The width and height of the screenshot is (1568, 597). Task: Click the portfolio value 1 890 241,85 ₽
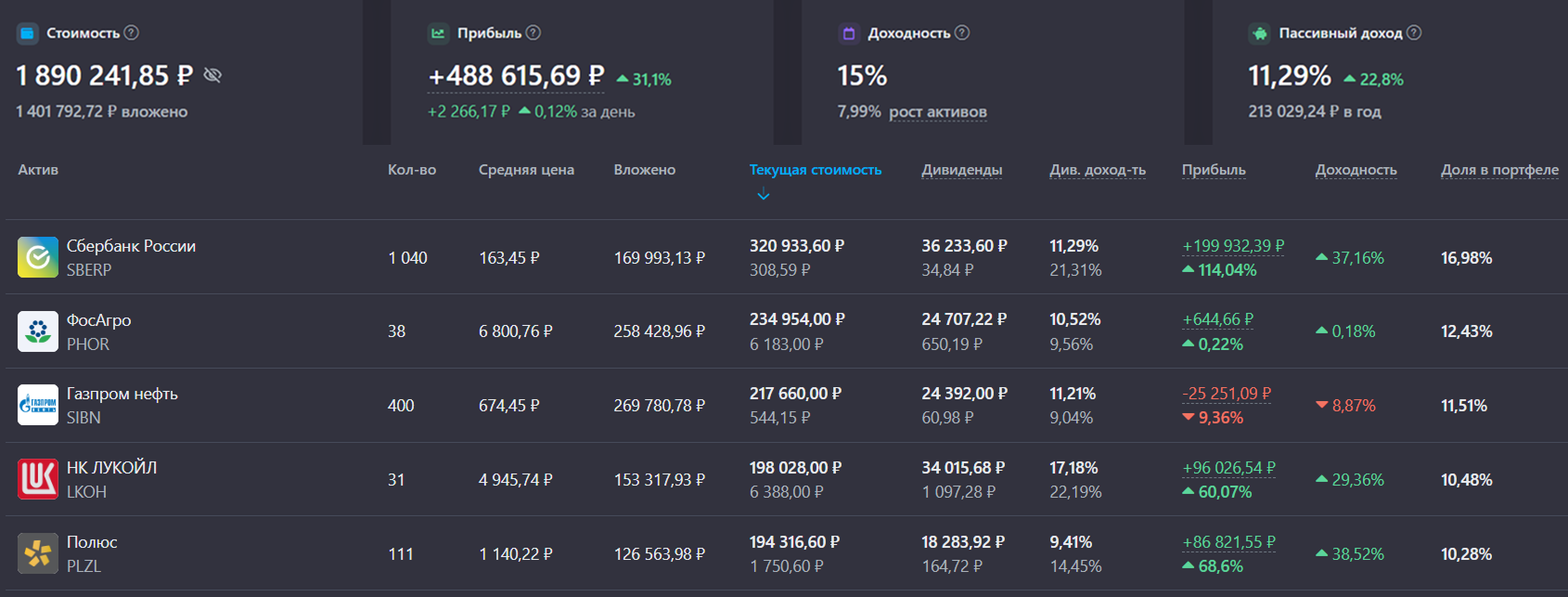(105, 76)
